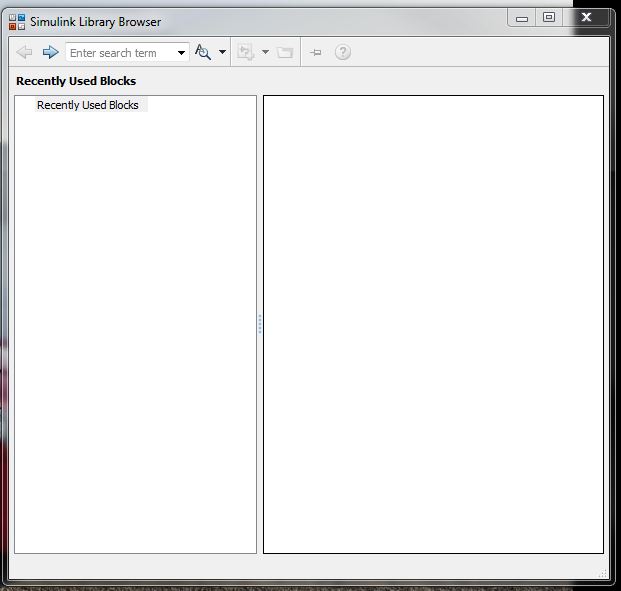
Task: Open the new model dropdown arrow
Action: (x=265, y=52)
